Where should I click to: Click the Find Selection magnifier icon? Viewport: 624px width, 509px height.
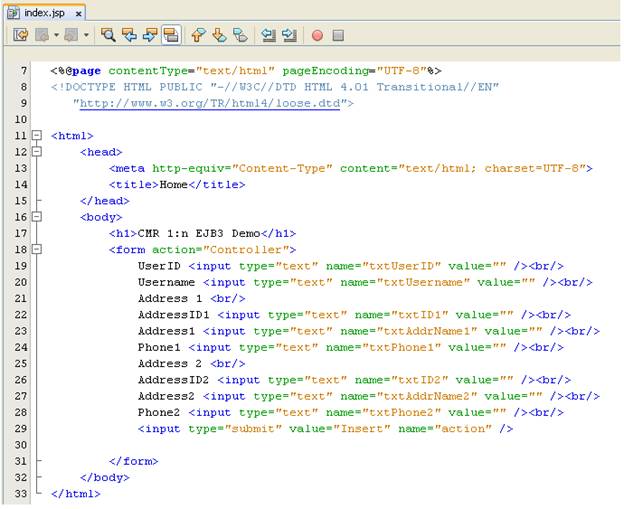coord(108,35)
